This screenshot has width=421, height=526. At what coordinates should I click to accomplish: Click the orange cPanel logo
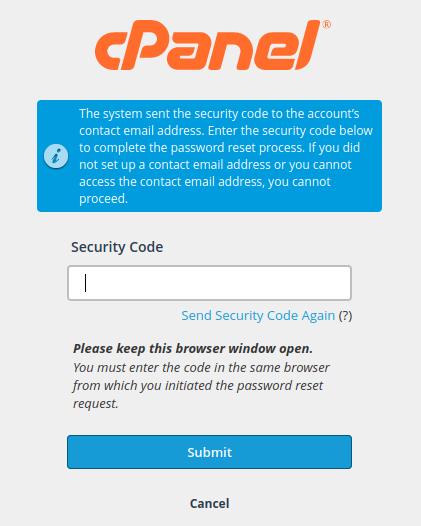coord(212,45)
